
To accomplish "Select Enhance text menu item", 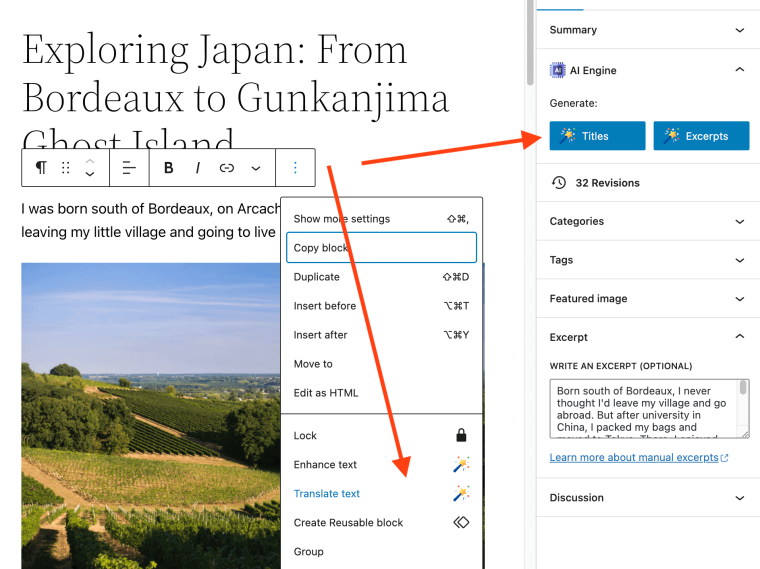I will pos(381,464).
